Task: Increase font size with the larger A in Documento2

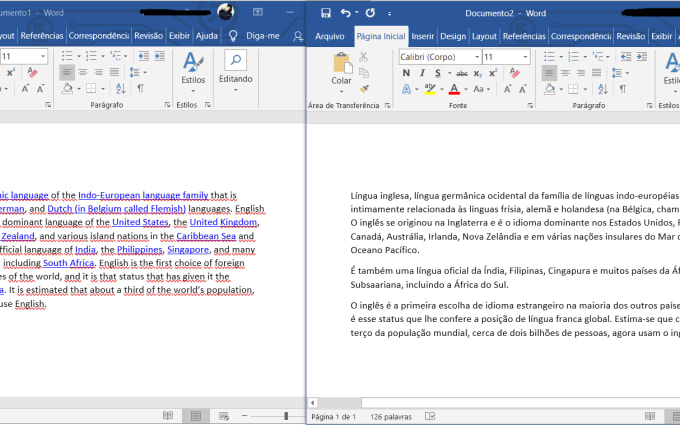Action: click(507, 89)
